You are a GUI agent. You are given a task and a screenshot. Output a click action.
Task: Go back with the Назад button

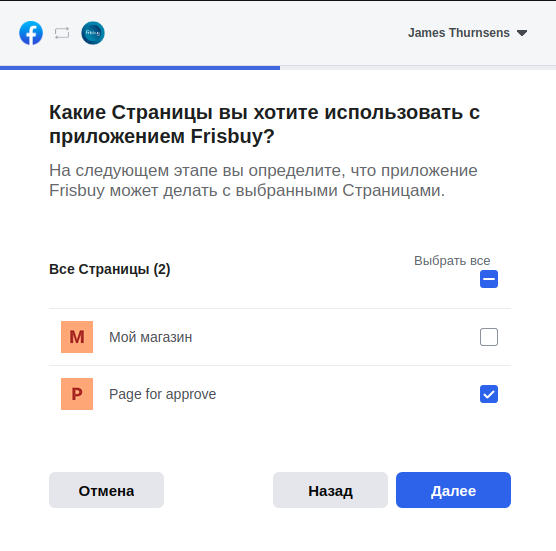click(330, 490)
